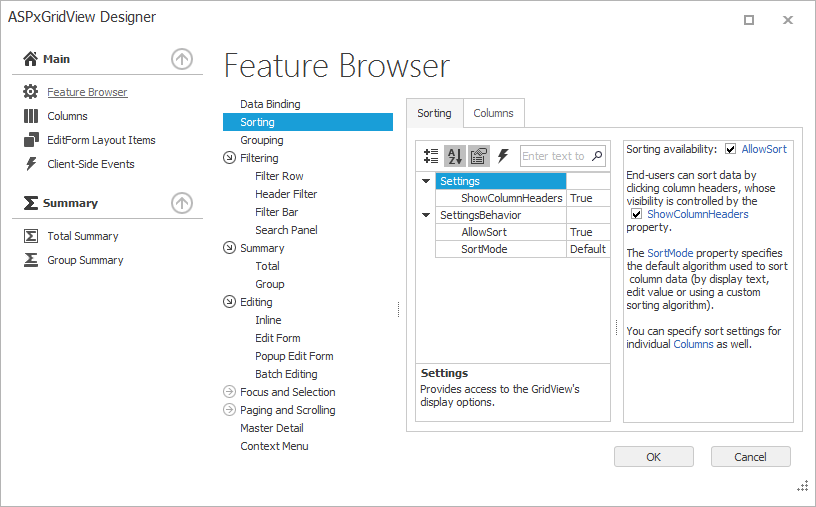Click the Columns hyperlink in description

tap(693, 344)
